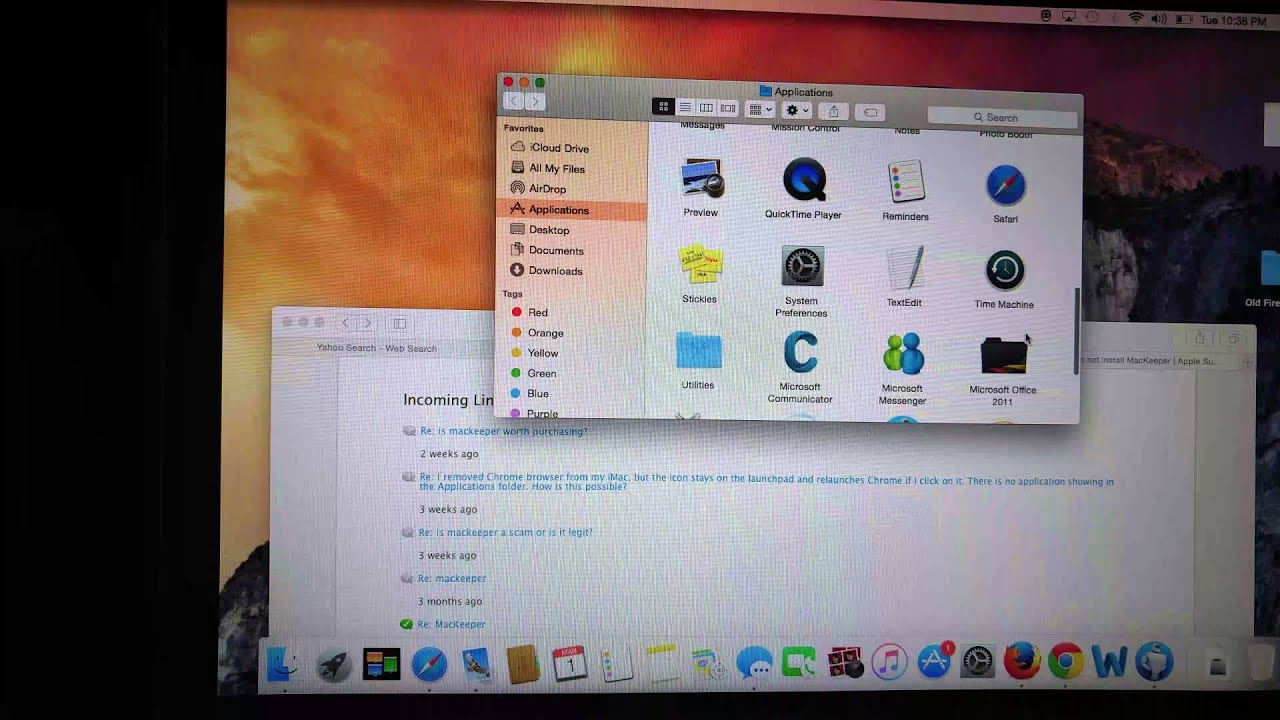1280x720 pixels.
Task: Select the Blue tag in sidebar
Action: pos(538,393)
